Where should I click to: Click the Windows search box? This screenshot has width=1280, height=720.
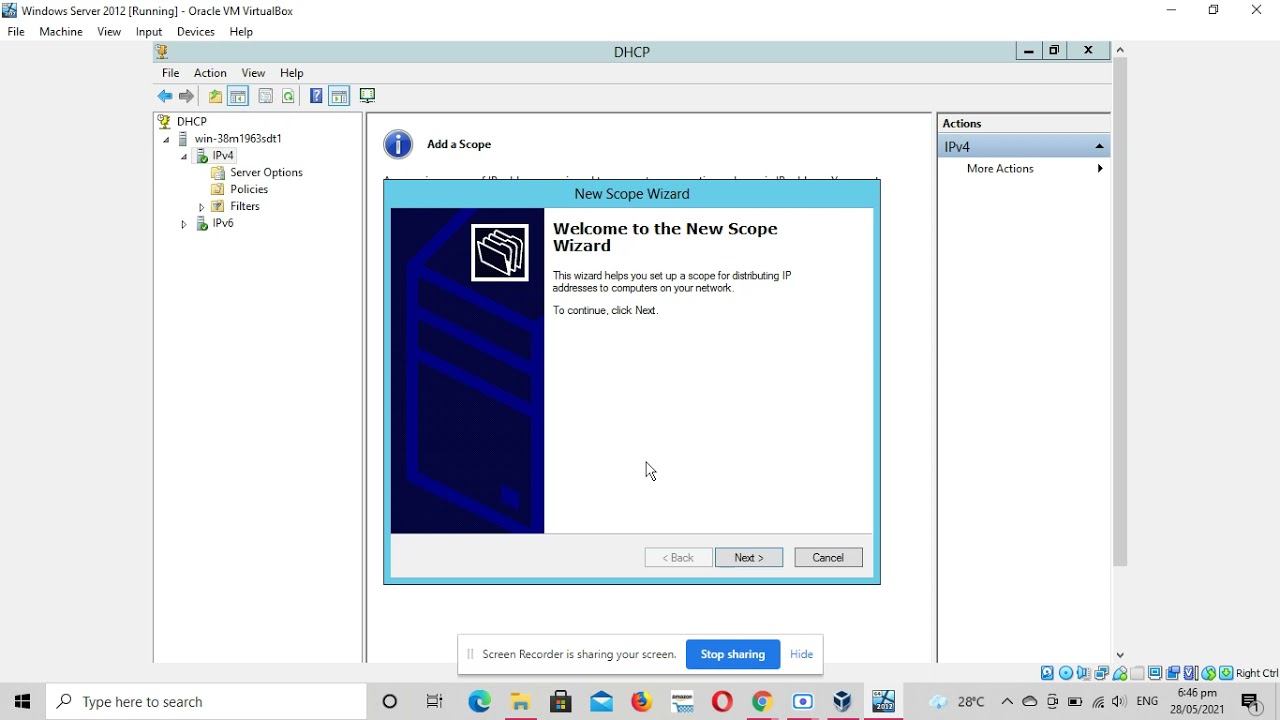tap(207, 702)
